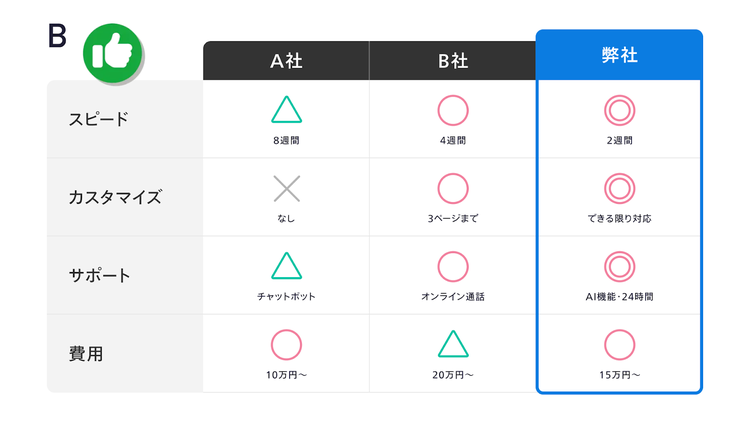This screenshot has height=422, width=750.
Task: Select the B社 column header
Action: click(x=453, y=61)
